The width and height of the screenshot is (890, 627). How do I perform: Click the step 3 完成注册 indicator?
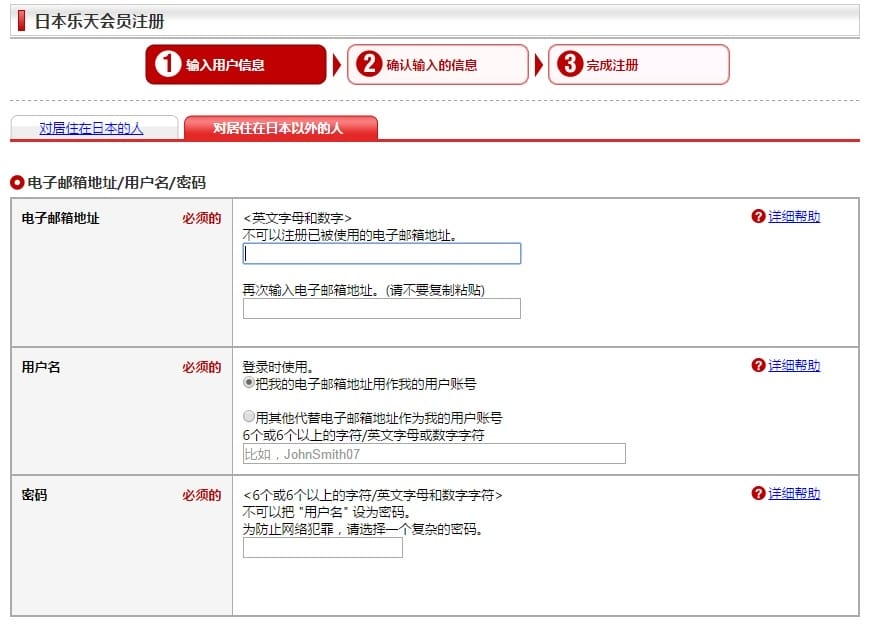point(637,64)
